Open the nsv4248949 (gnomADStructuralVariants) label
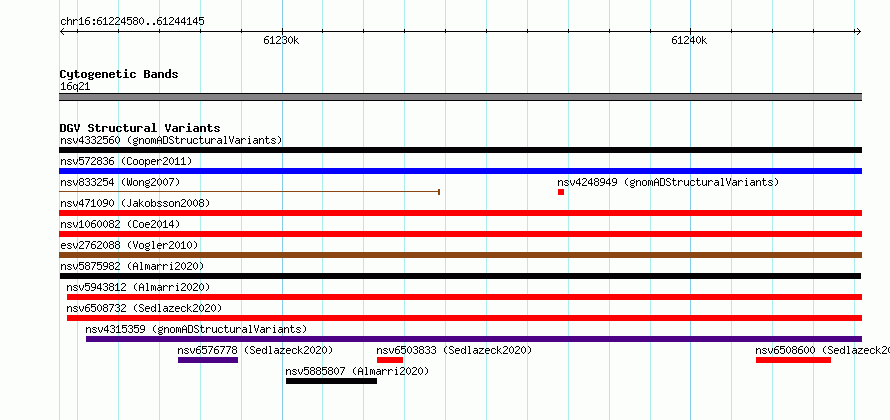890x420 pixels. click(x=668, y=182)
